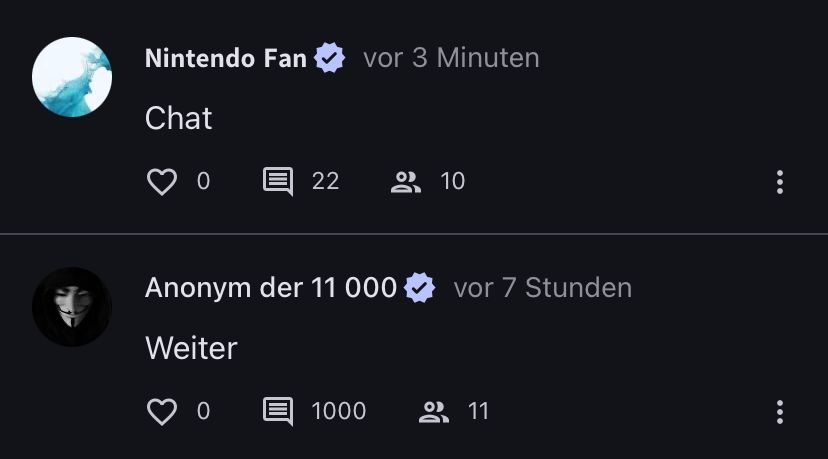This screenshot has height=459, width=828.
Task: Select the "vor 7 Stunden" timestamp
Action: tap(542, 289)
